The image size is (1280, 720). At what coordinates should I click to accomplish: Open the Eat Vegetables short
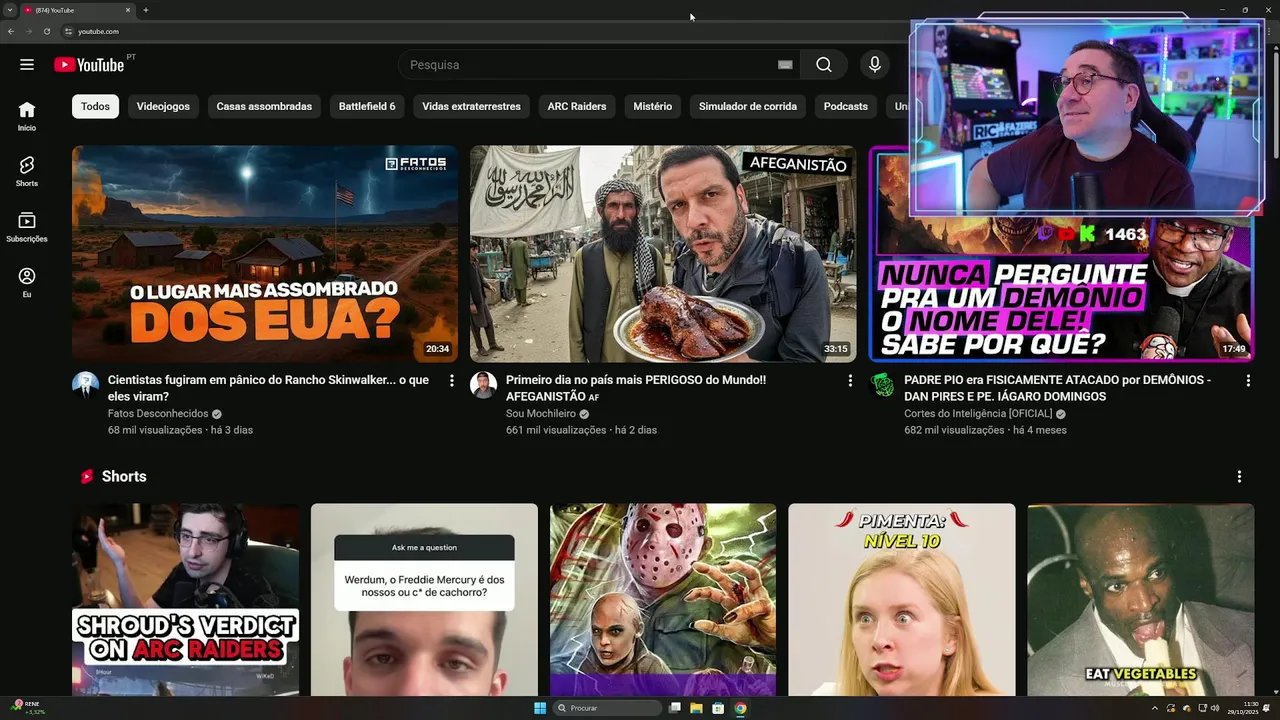point(1141,599)
